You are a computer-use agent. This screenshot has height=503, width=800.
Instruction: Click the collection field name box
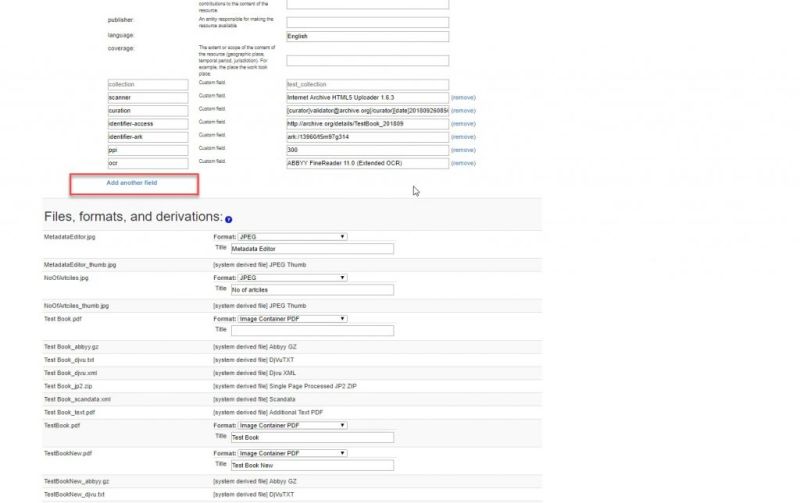(x=148, y=84)
